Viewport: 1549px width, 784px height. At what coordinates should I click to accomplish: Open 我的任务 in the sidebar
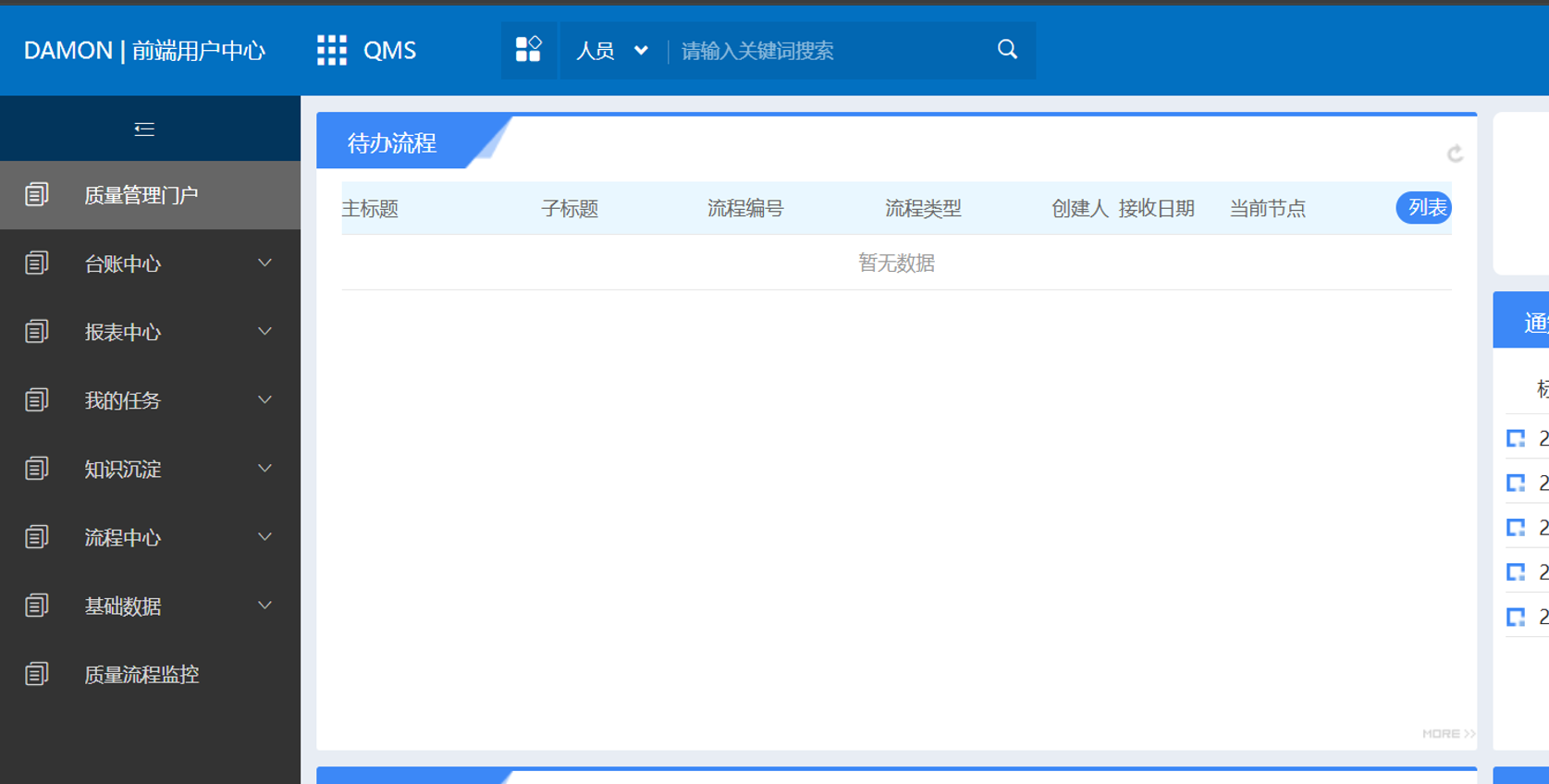123,400
